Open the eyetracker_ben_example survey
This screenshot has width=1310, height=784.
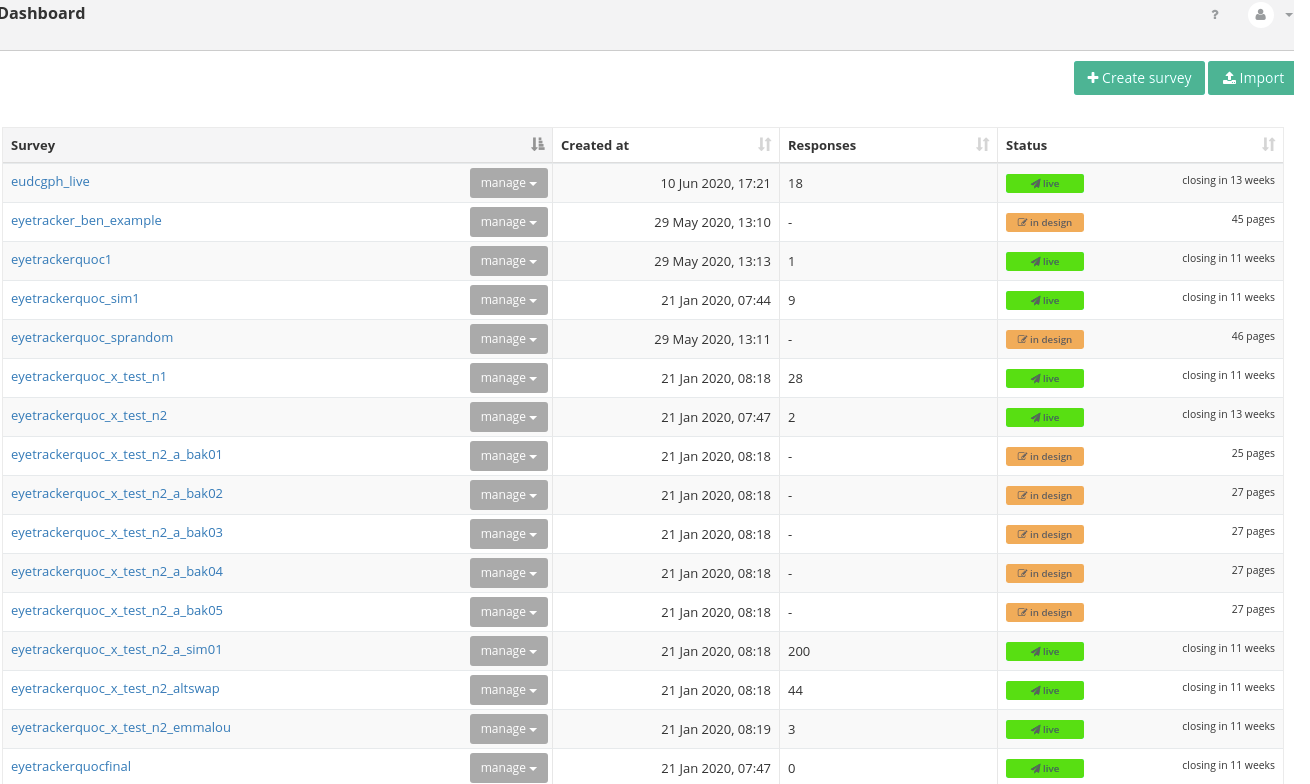pos(86,220)
